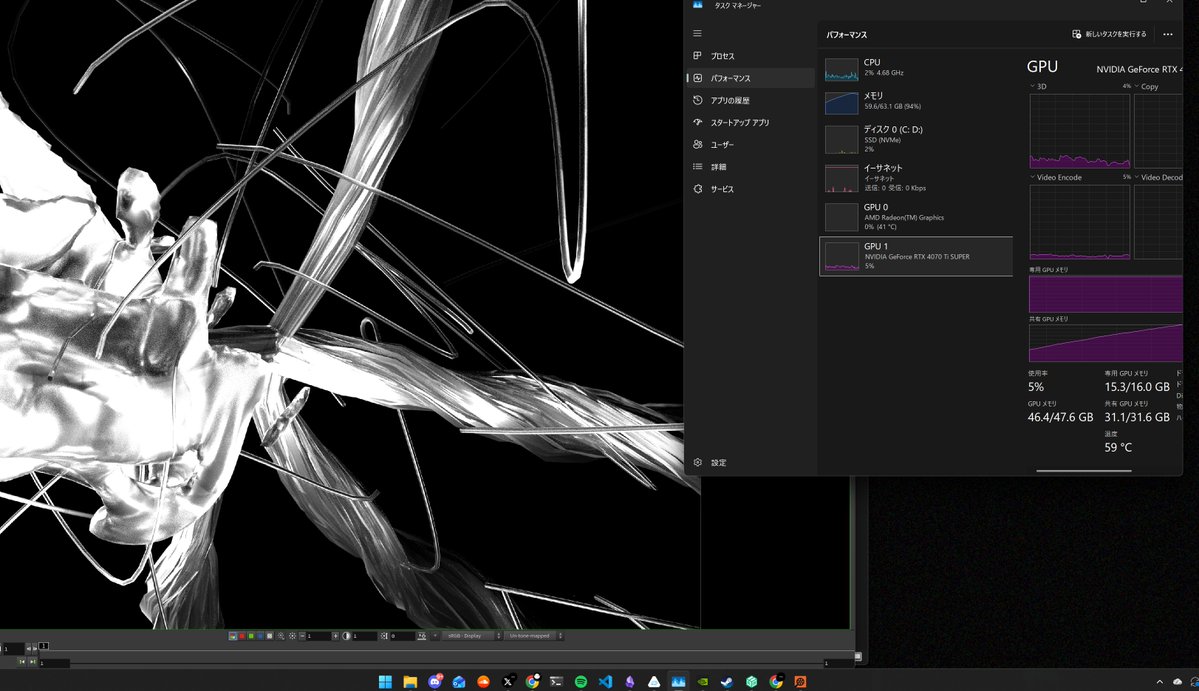Open the sRGB - Display color space dropdown
The height and width of the screenshot is (691, 1199).
pos(471,636)
